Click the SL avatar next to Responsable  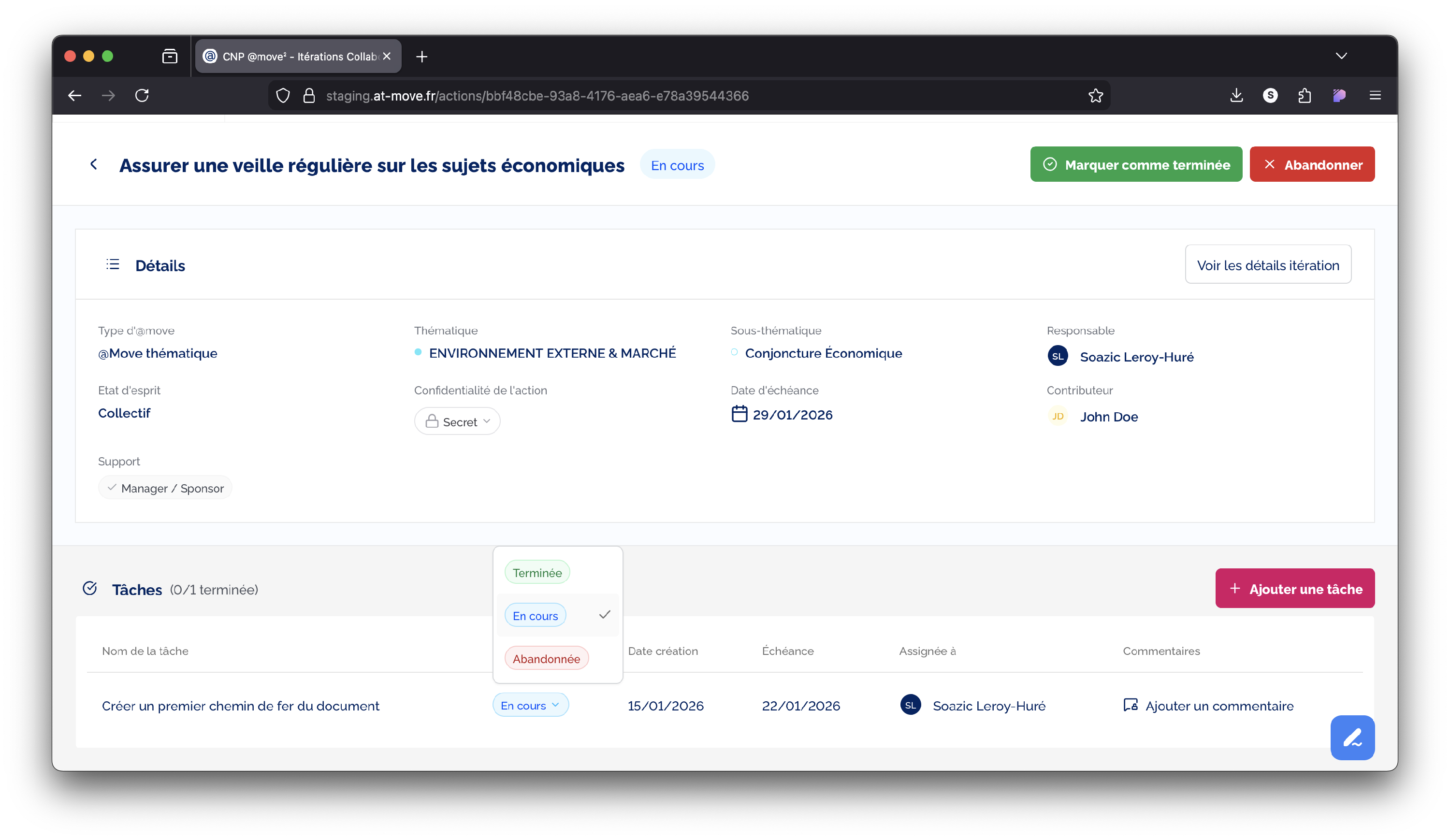click(1058, 356)
